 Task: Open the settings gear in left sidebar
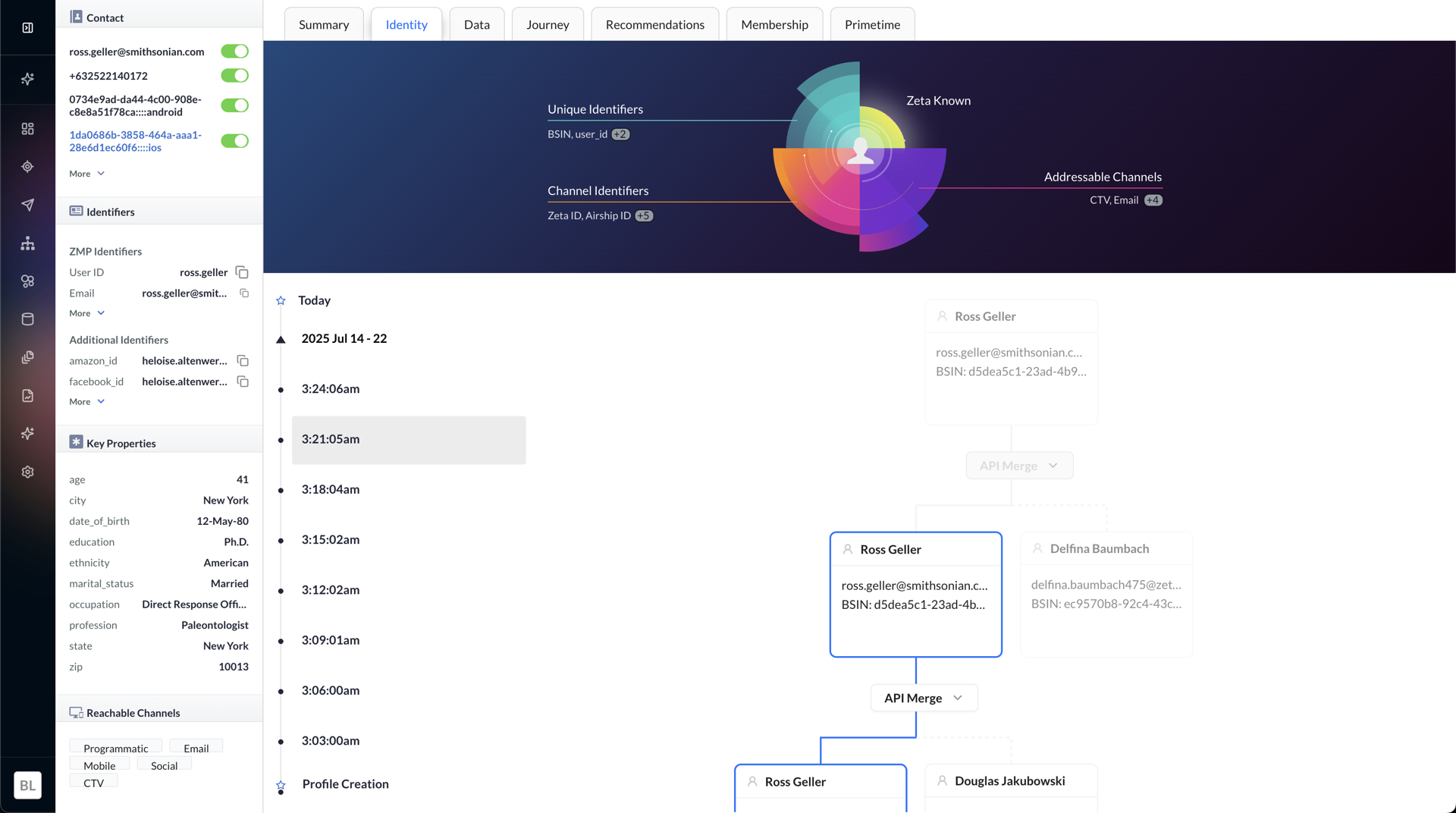[28, 472]
